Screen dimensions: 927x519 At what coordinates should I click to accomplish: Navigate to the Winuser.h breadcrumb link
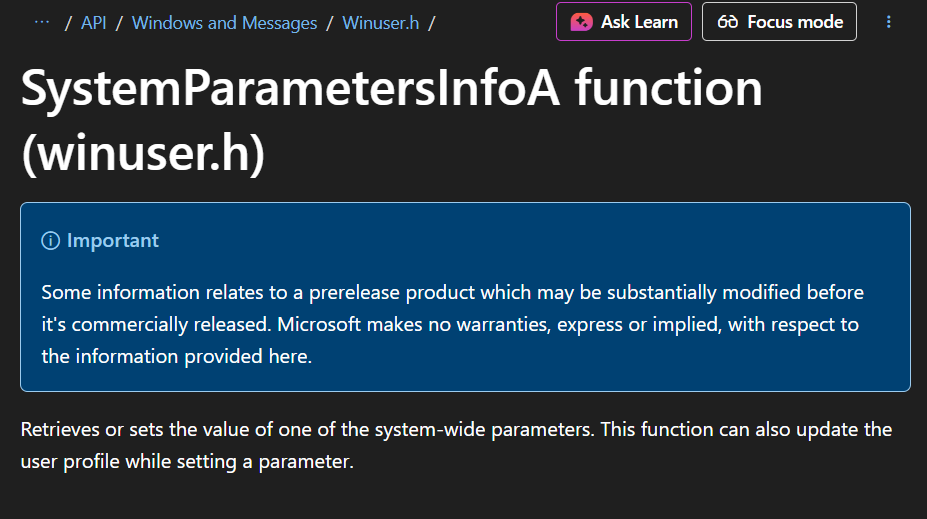coord(381,23)
